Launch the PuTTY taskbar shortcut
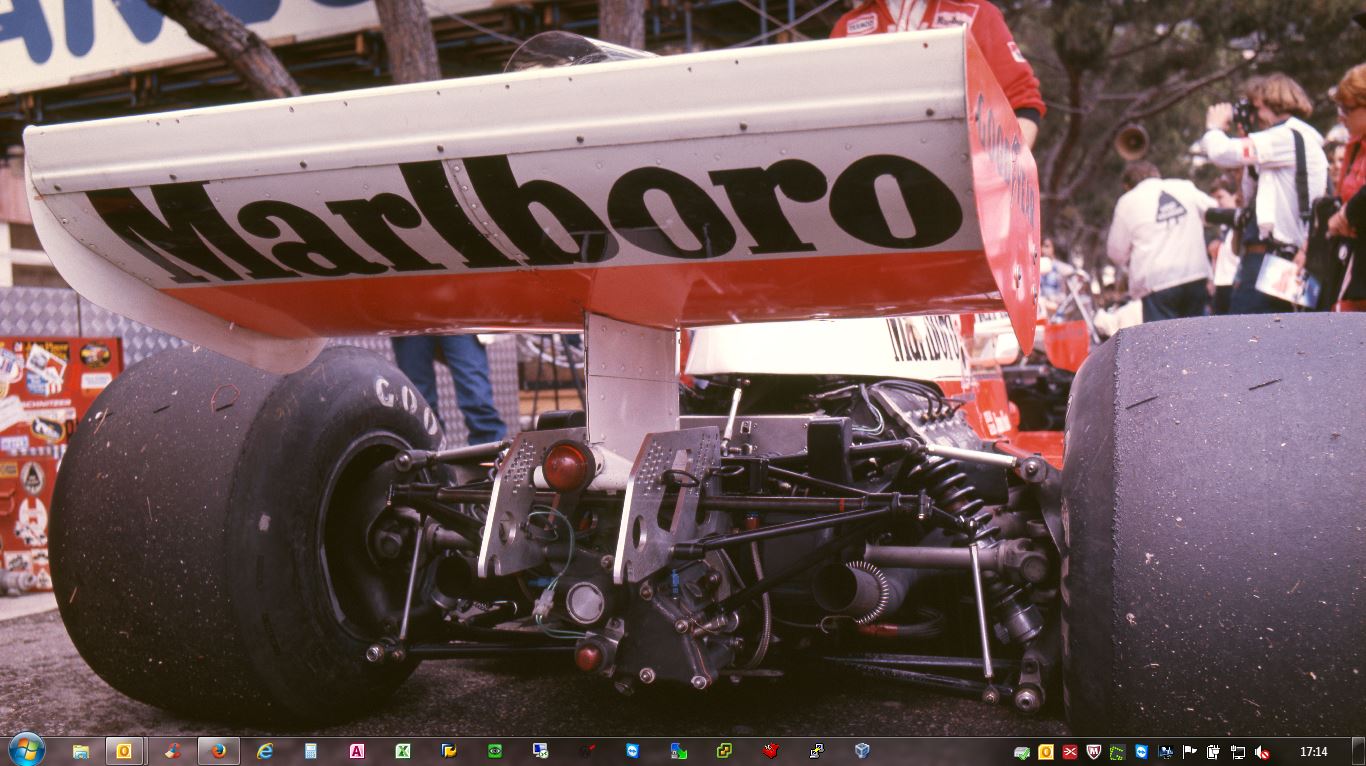1366x766 pixels. point(817,751)
